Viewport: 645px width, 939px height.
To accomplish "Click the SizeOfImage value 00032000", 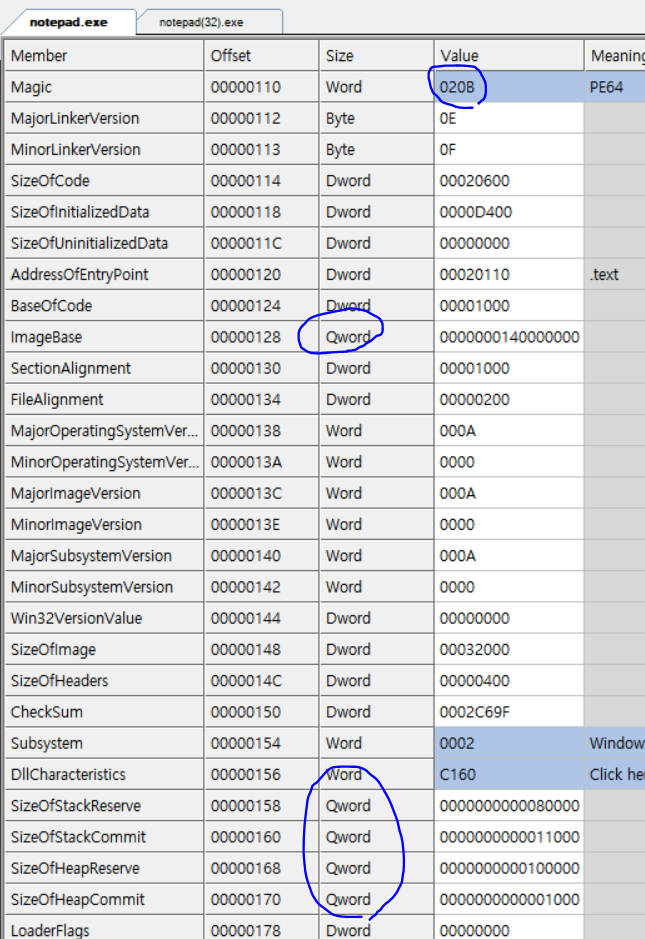I will click(x=509, y=649).
